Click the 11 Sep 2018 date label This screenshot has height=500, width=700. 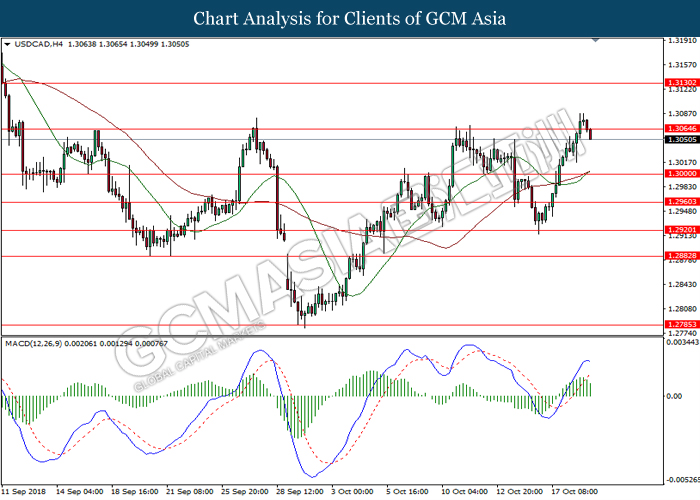(24, 492)
